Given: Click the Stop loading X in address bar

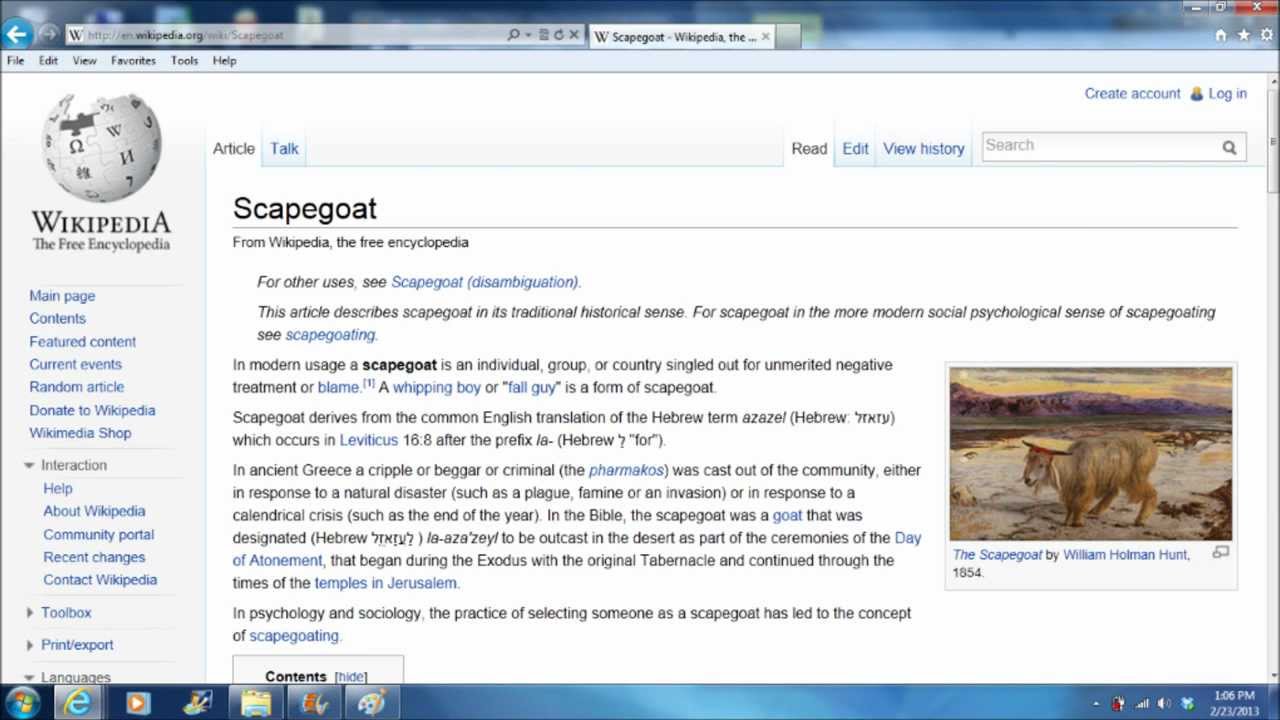Looking at the screenshot, I should click(574, 35).
